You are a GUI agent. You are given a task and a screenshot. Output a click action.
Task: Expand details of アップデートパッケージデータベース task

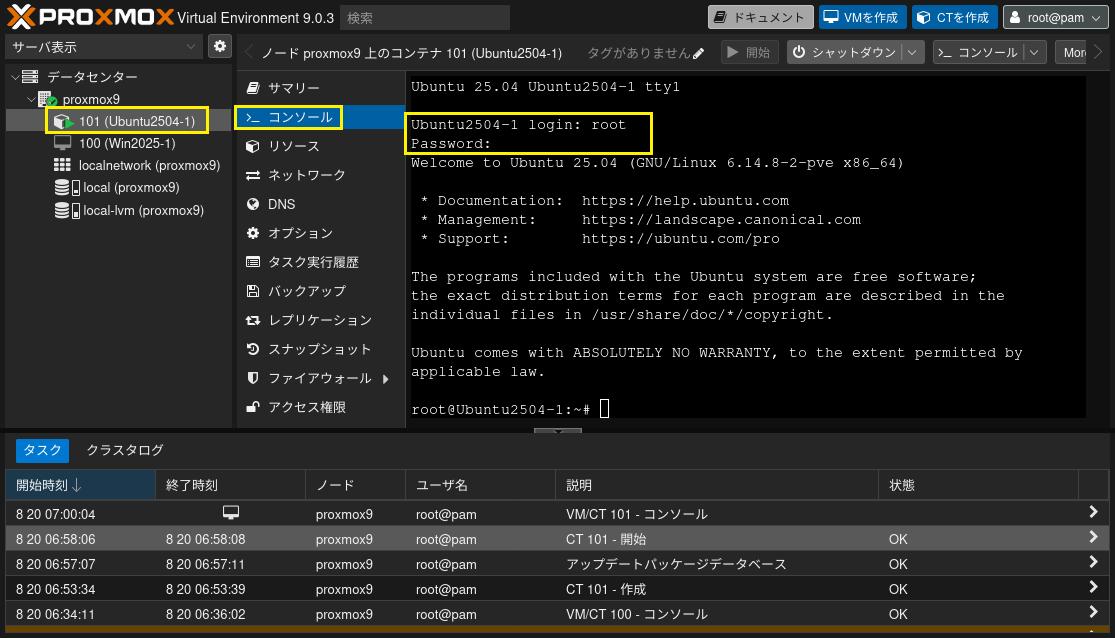click(1094, 562)
